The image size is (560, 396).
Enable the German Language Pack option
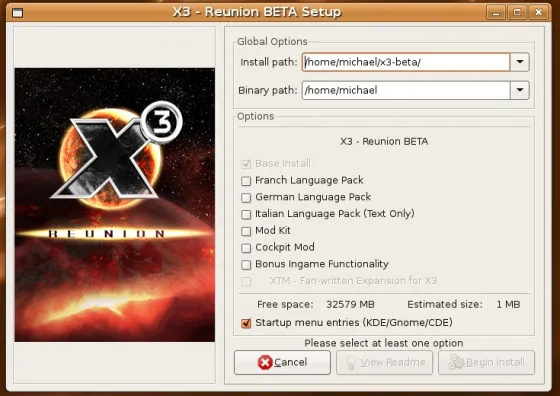[x=246, y=197]
